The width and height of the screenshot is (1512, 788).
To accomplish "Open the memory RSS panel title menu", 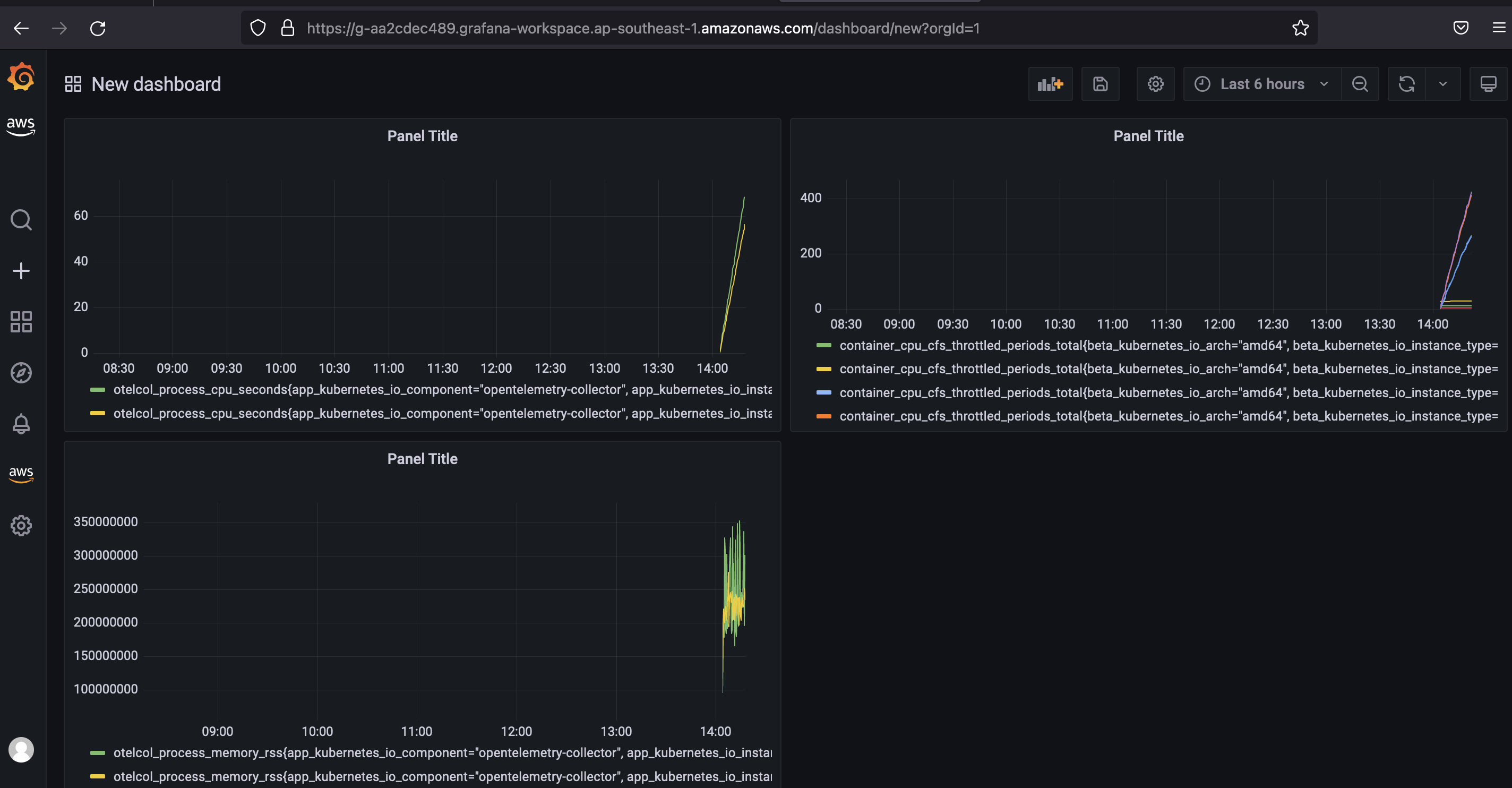I will (422, 459).
